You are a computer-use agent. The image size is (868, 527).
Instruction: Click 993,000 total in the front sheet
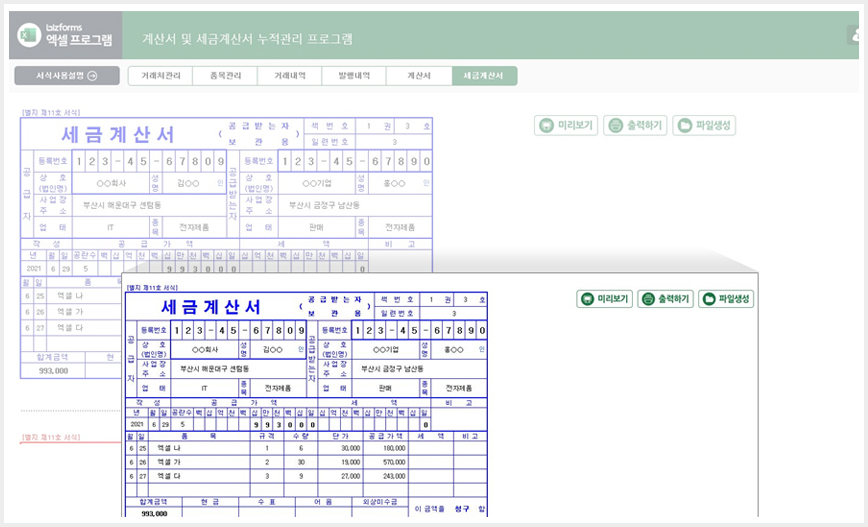point(154,513)
